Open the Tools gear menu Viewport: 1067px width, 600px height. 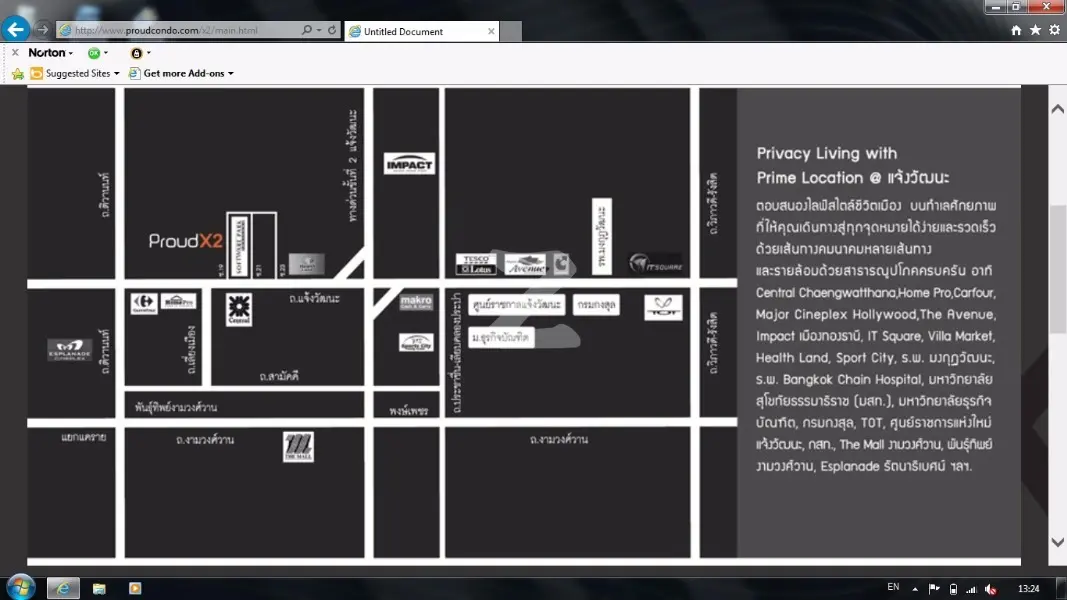[x=1054, y=30]
